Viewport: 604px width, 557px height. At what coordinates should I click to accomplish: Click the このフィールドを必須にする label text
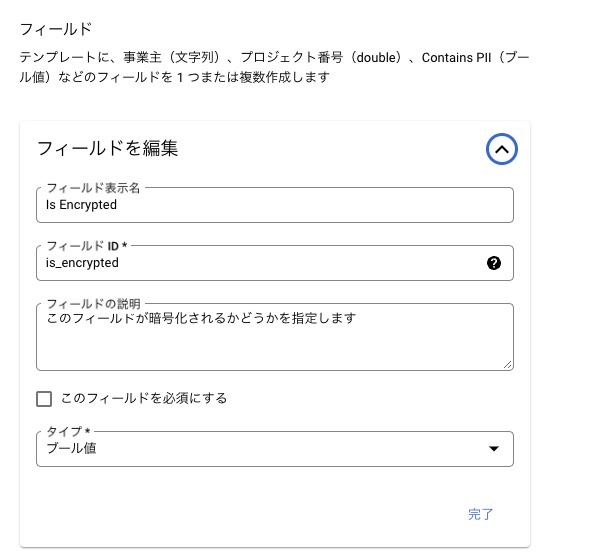click(144, 398)
